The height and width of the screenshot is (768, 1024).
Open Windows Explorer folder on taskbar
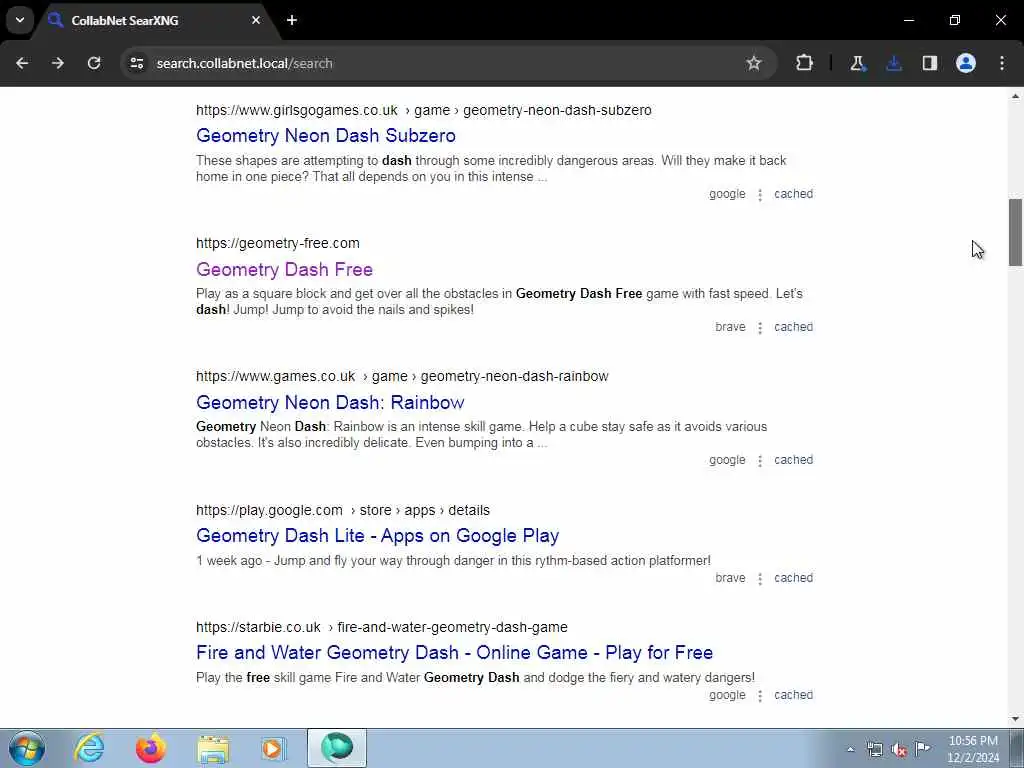coord(213,748)
